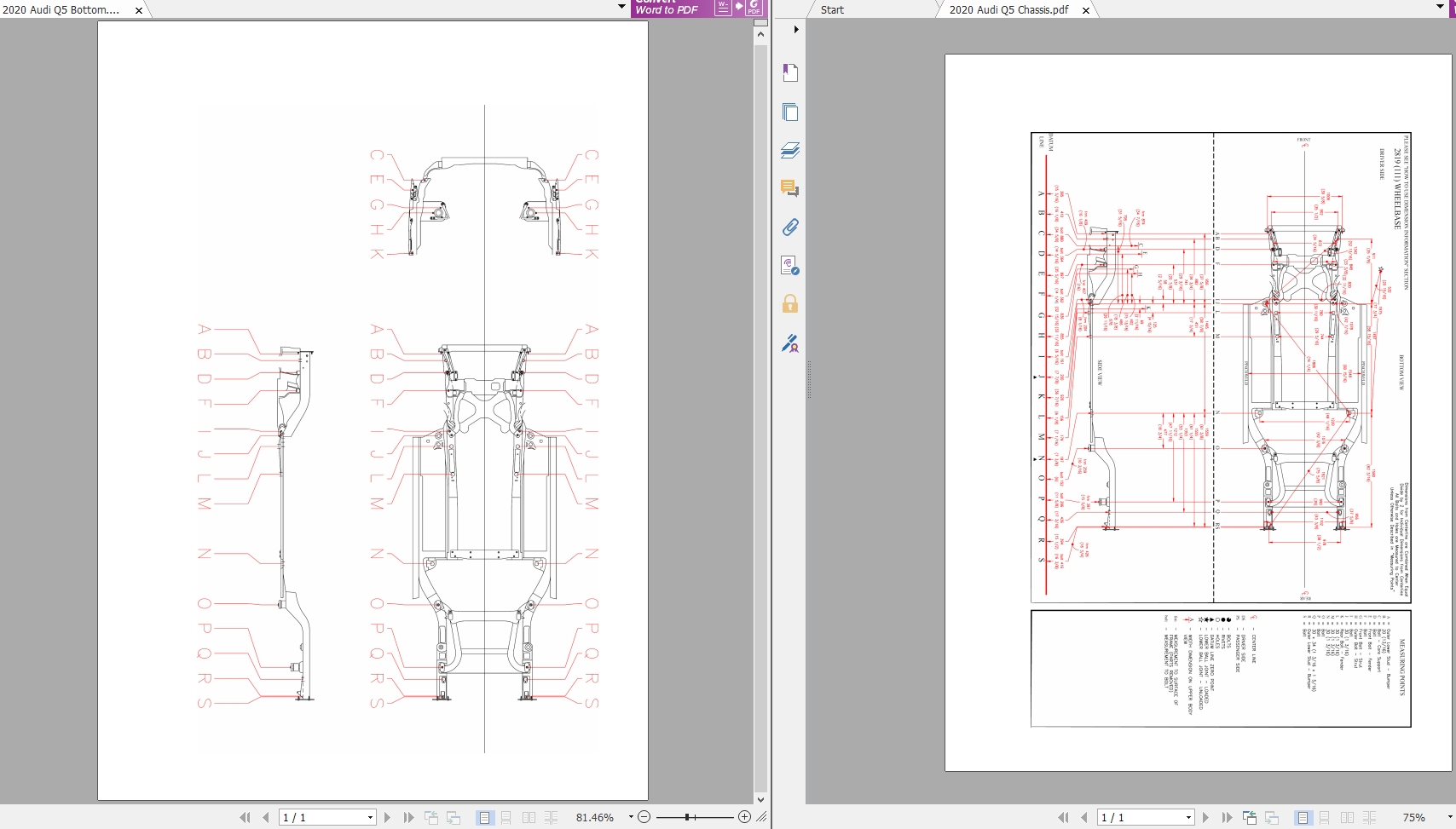Close the 2020 Audi Q5 Bottom tab
Image resolution: width=1456 pixels, height=829 pixels.
pyautogui.click(x=139, y=11)
